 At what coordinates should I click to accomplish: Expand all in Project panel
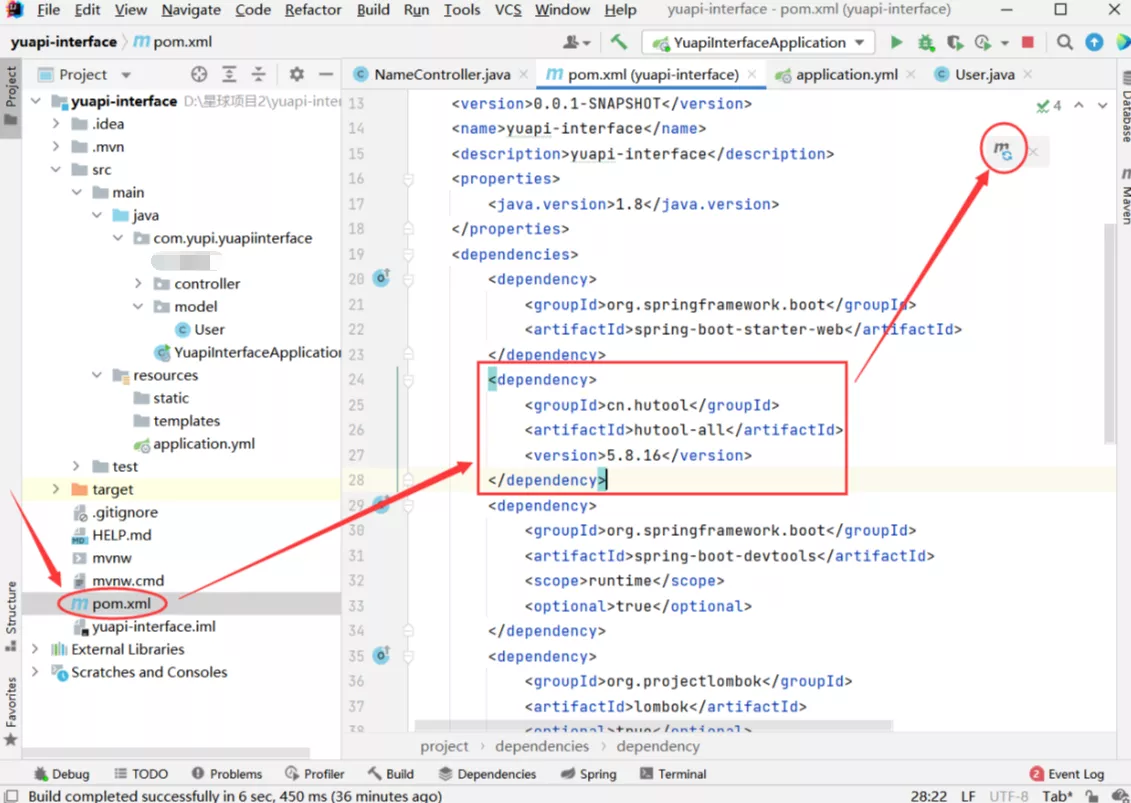[x=229, y=74]
